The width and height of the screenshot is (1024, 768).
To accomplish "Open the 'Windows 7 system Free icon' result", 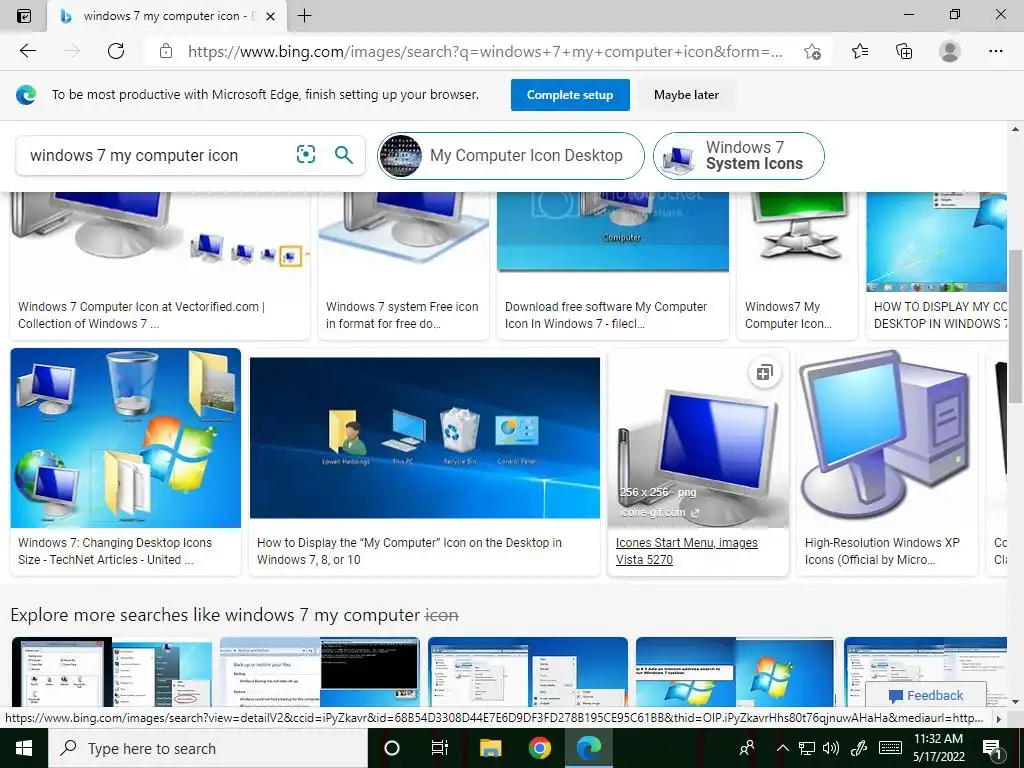I will tap(403, 265).
